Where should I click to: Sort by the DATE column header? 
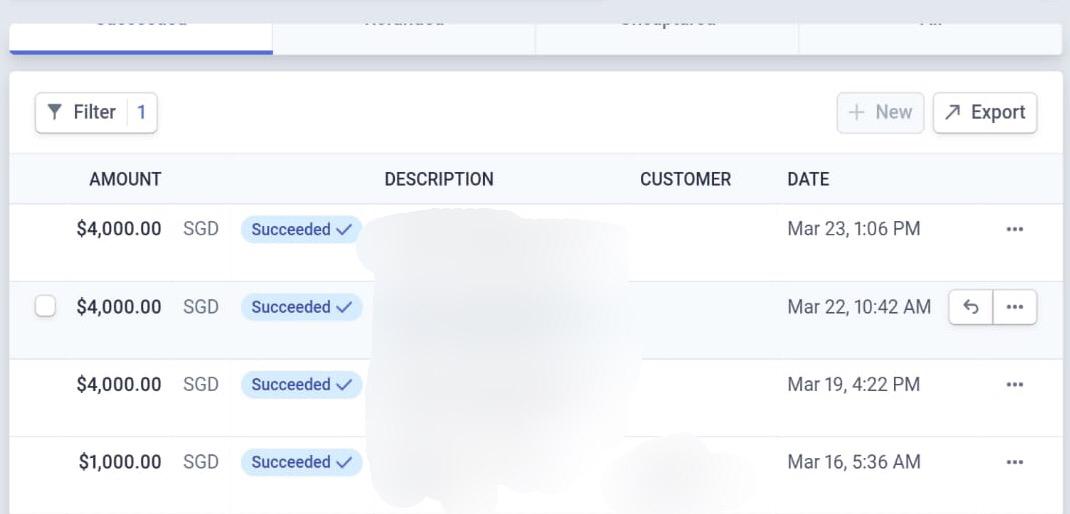pos(808,179)
